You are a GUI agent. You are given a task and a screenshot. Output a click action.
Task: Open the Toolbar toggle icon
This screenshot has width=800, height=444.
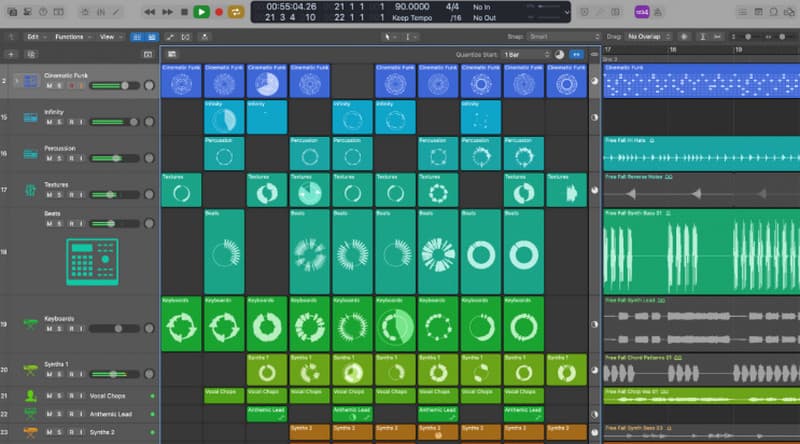[59, 12]
